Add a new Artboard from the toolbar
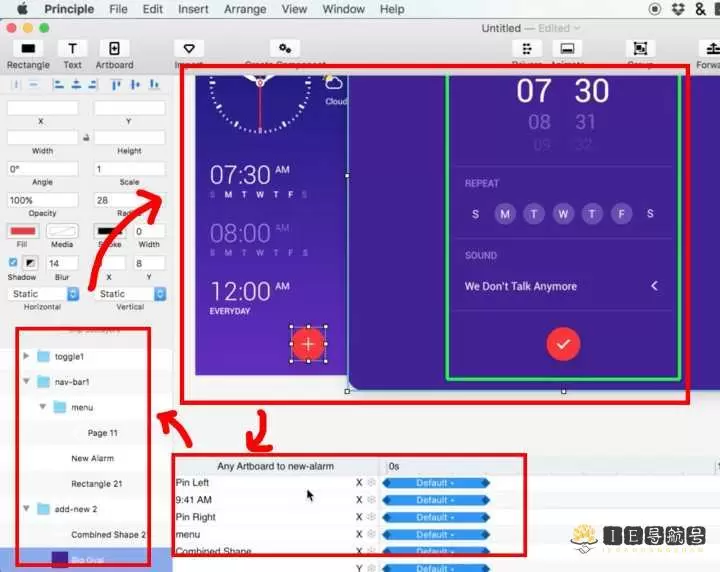 point(114,49)
